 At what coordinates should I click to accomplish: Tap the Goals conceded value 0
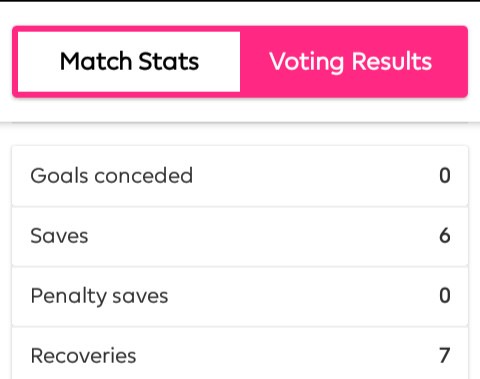[445, 176]
